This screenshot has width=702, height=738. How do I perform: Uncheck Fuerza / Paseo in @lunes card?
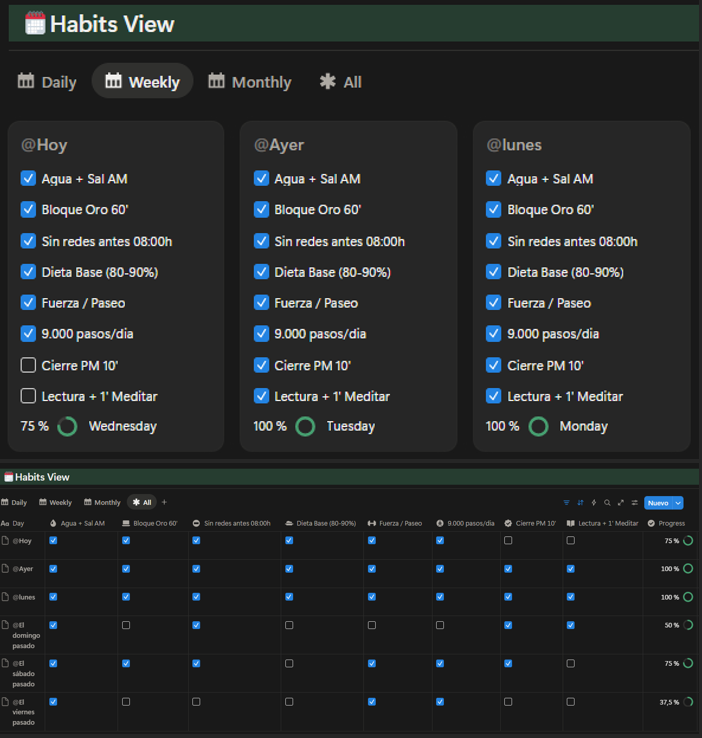(493, 303)
